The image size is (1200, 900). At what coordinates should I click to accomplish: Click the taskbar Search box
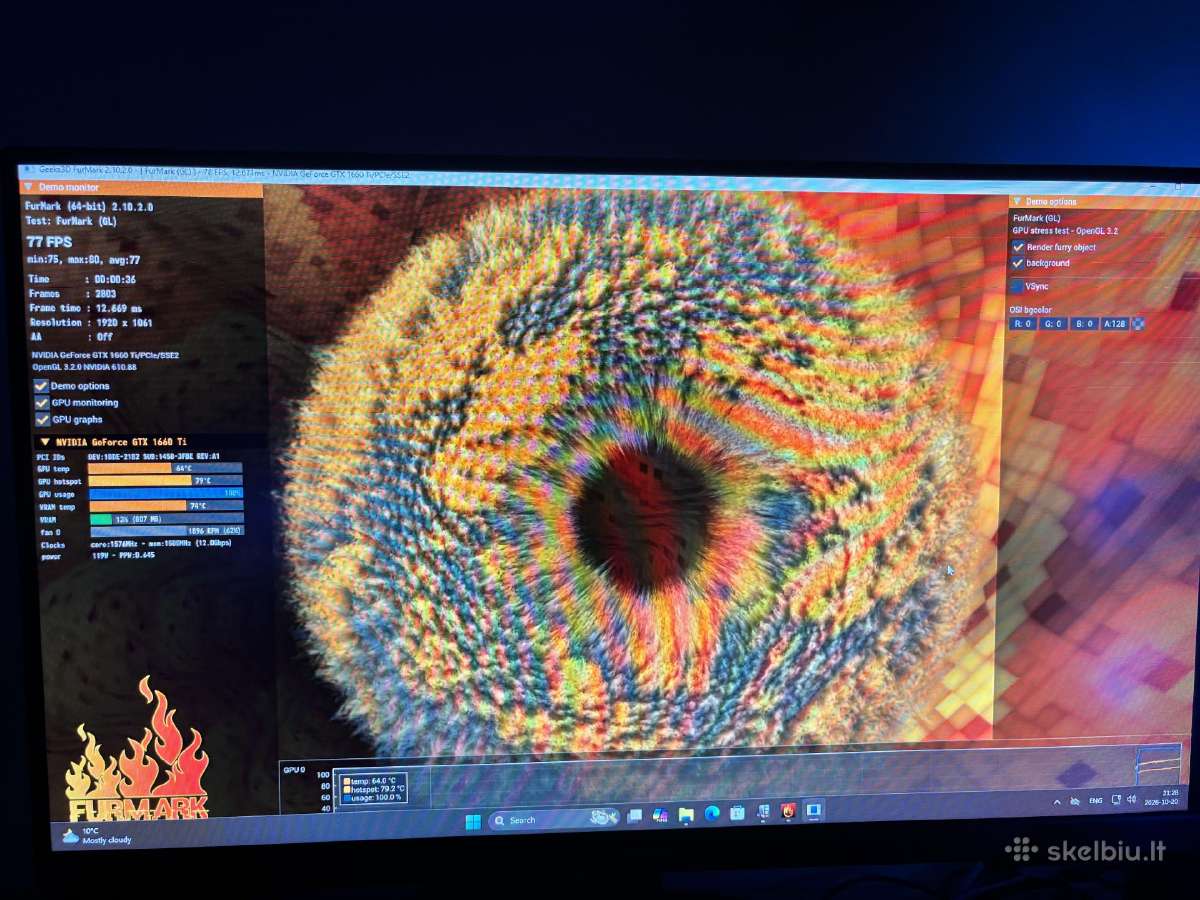[553, 819]
